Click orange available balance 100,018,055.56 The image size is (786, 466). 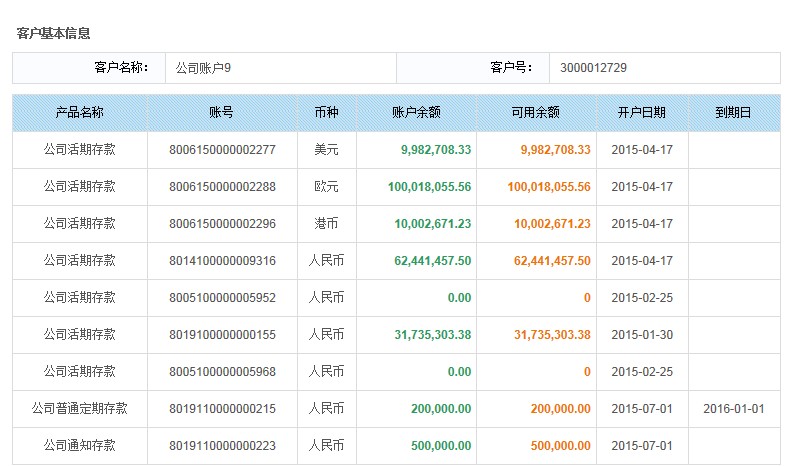(x=549, y=187)
